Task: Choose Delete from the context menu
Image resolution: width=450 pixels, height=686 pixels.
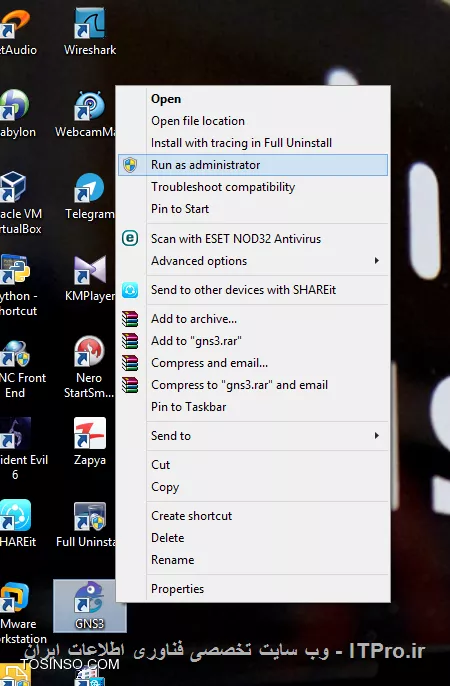Action: (x=253, y=538)
